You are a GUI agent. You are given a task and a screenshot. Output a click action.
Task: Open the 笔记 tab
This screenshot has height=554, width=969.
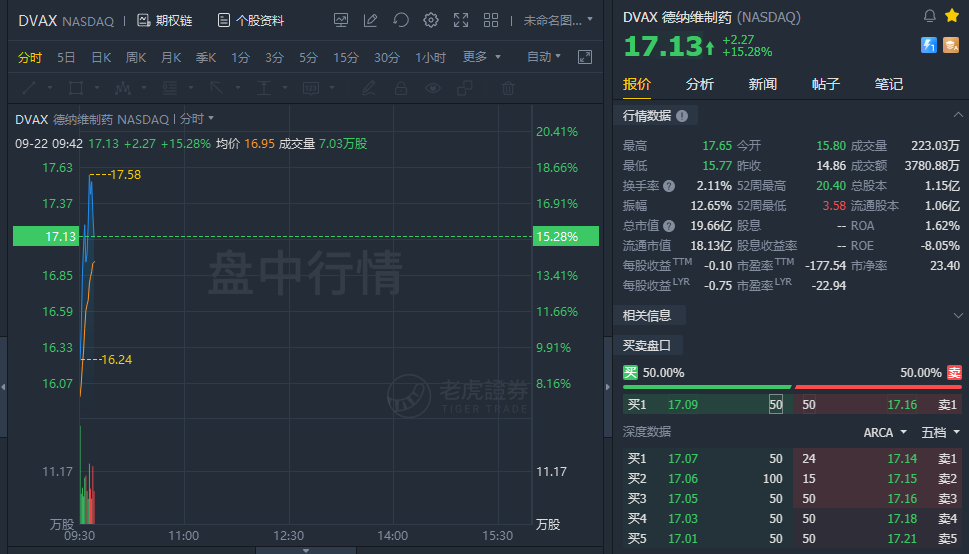click(889, 84)
